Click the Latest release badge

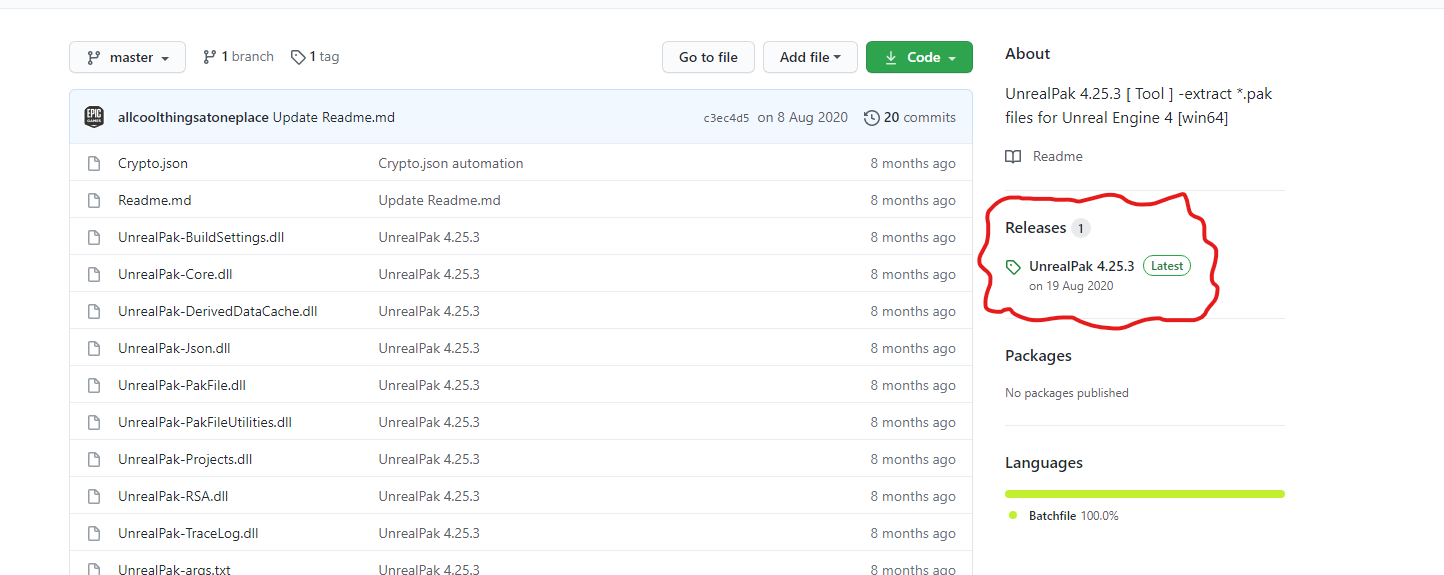[1167, 266]
